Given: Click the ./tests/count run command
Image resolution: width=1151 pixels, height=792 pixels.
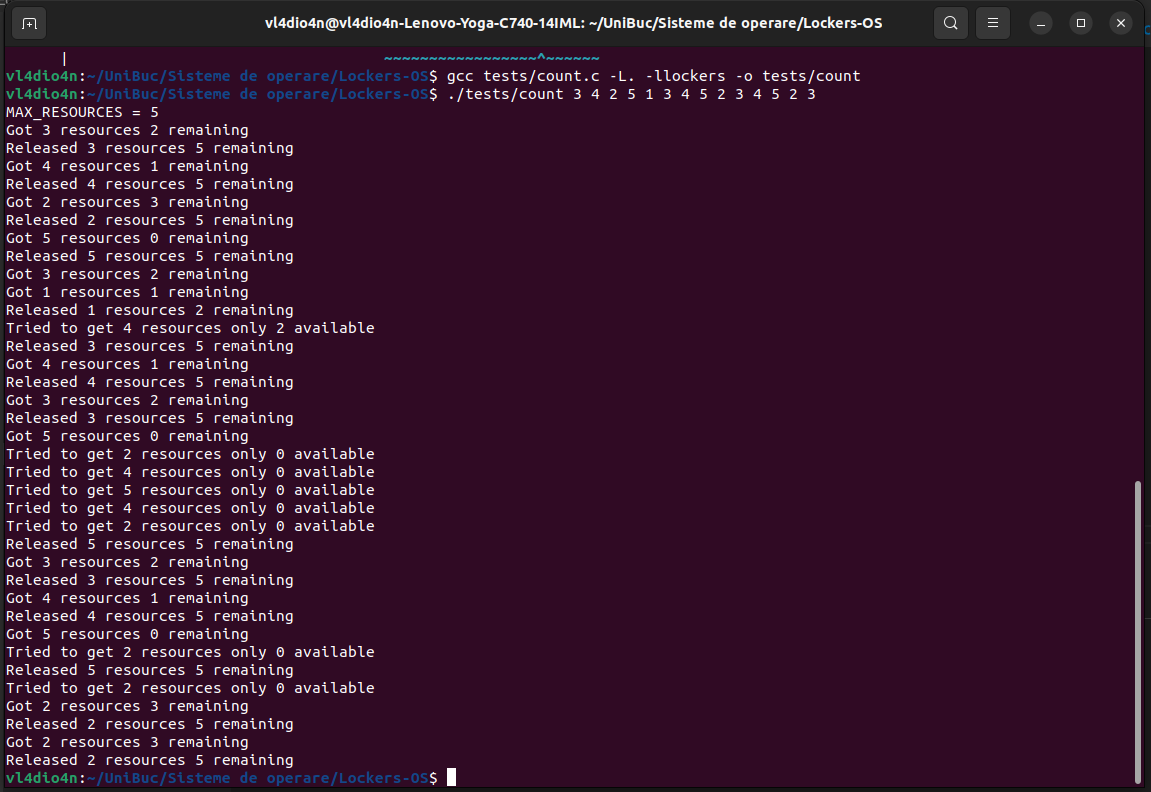Looking at the screenshot, I should [x=631, y=94].
